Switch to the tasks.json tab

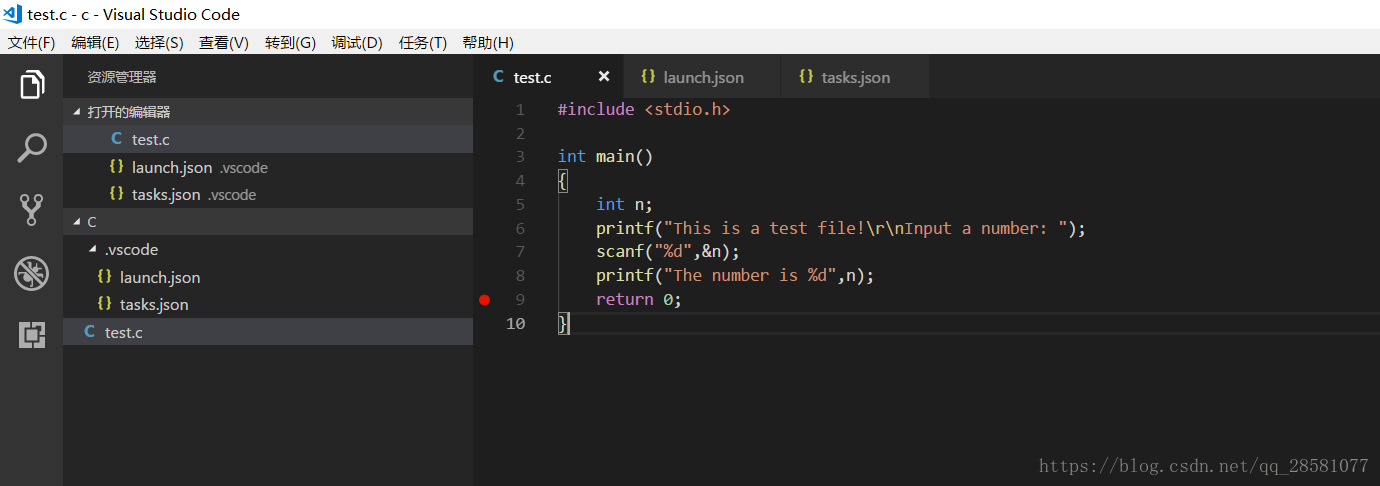[x=855, y=78]
